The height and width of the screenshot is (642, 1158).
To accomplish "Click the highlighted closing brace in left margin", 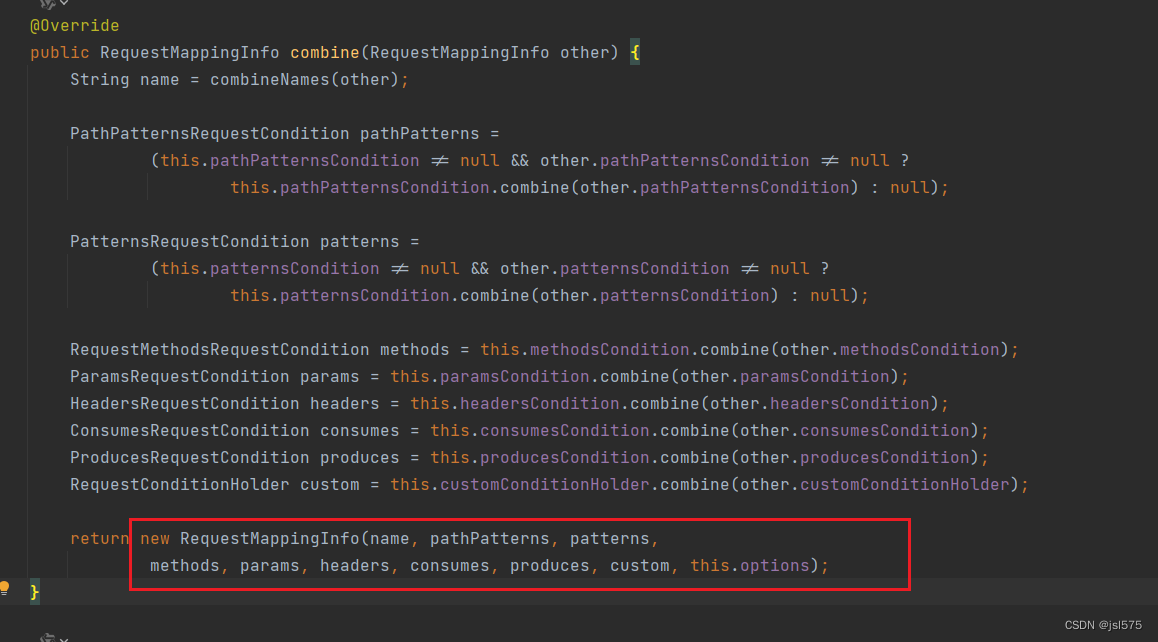I will (36, 591).
